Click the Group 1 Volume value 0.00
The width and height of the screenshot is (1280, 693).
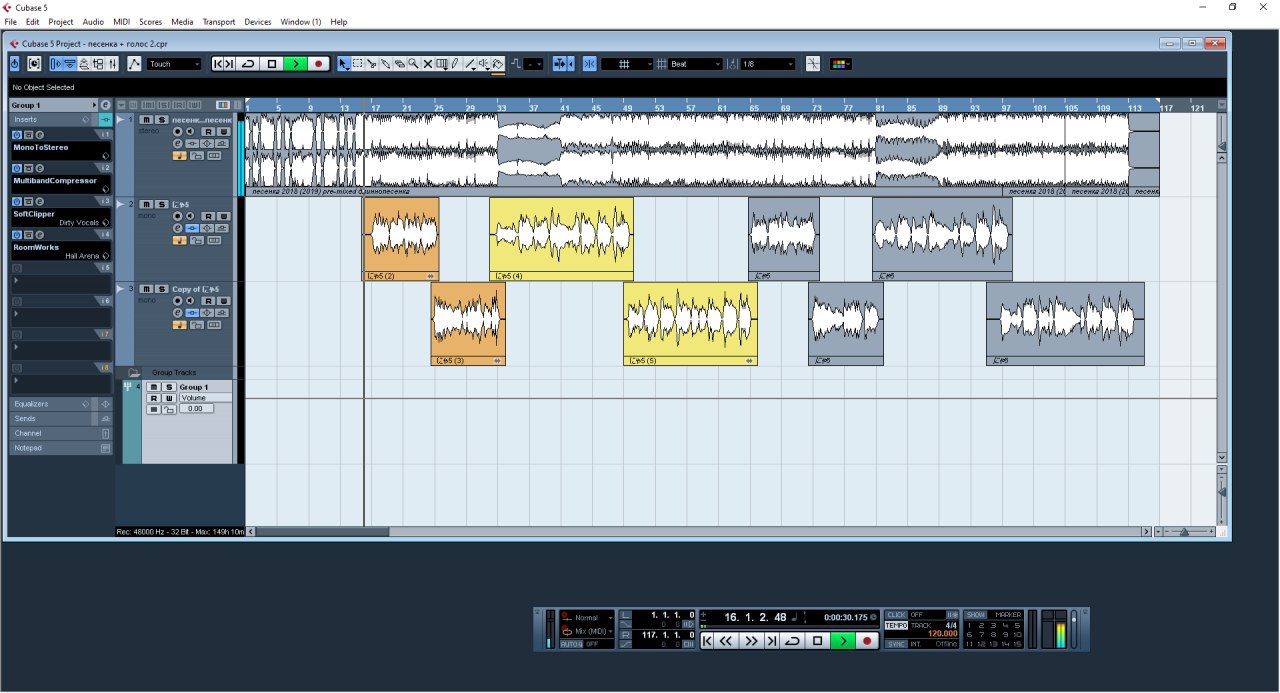pos(195,409)
